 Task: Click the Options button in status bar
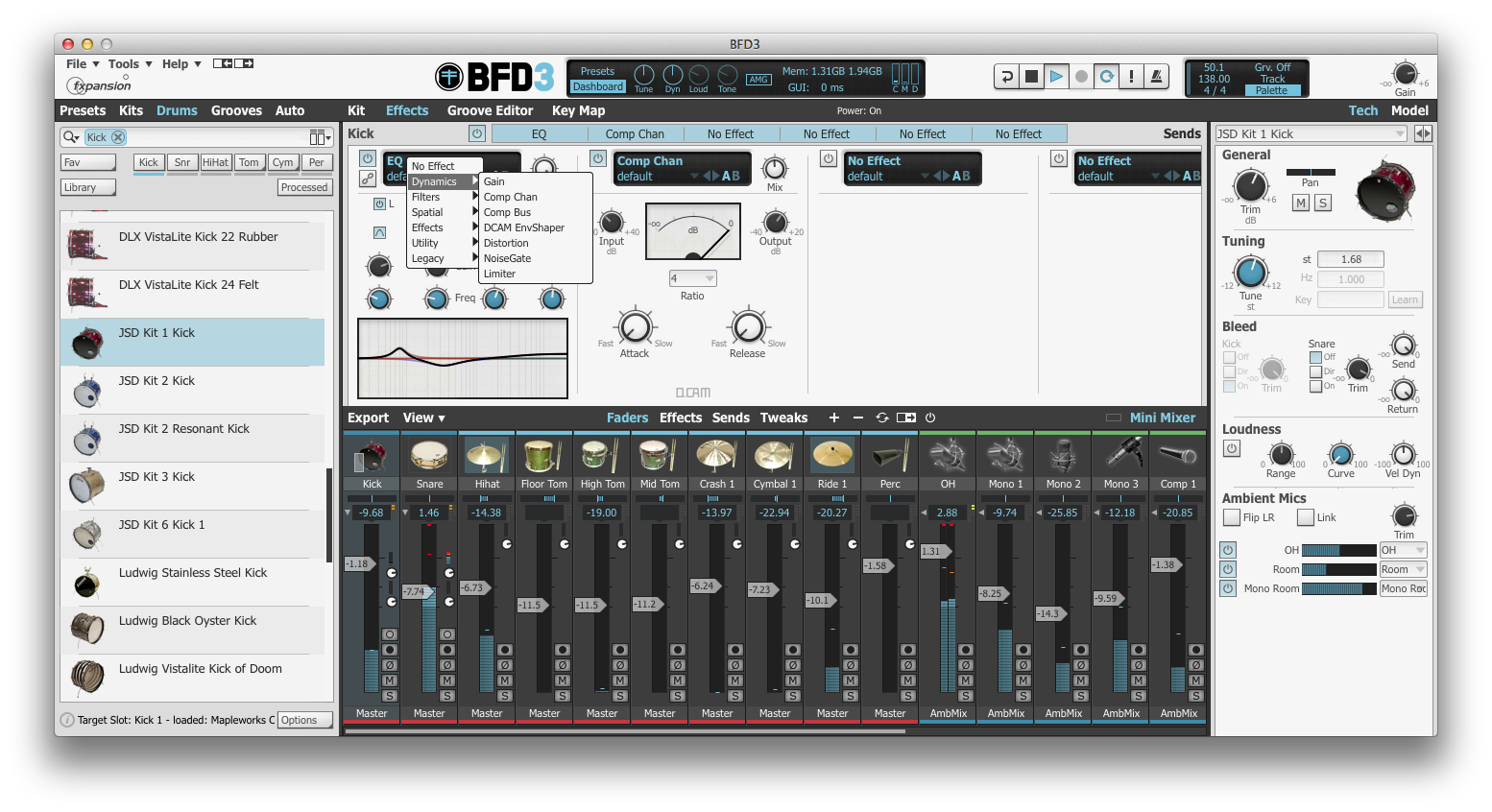tap(304, 720)
